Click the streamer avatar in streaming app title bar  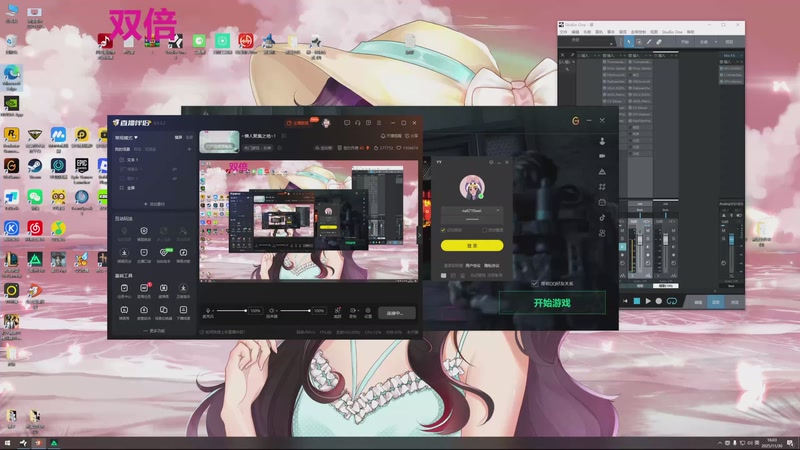coord(327,123)
